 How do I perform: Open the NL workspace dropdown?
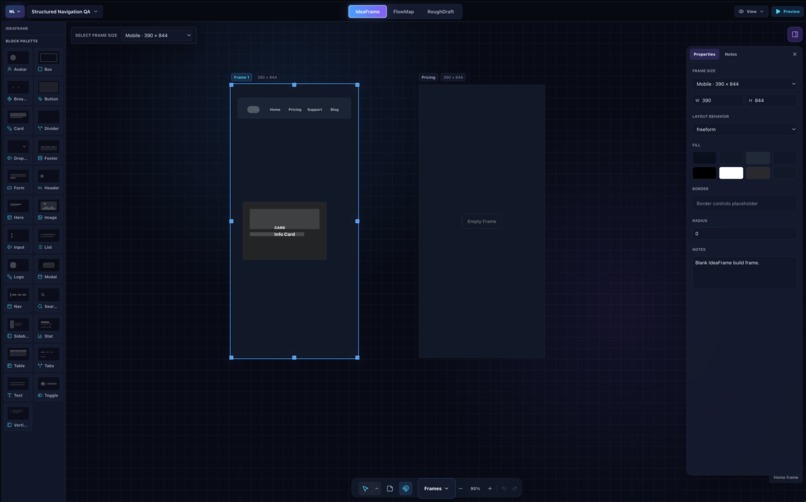point(15,11)
